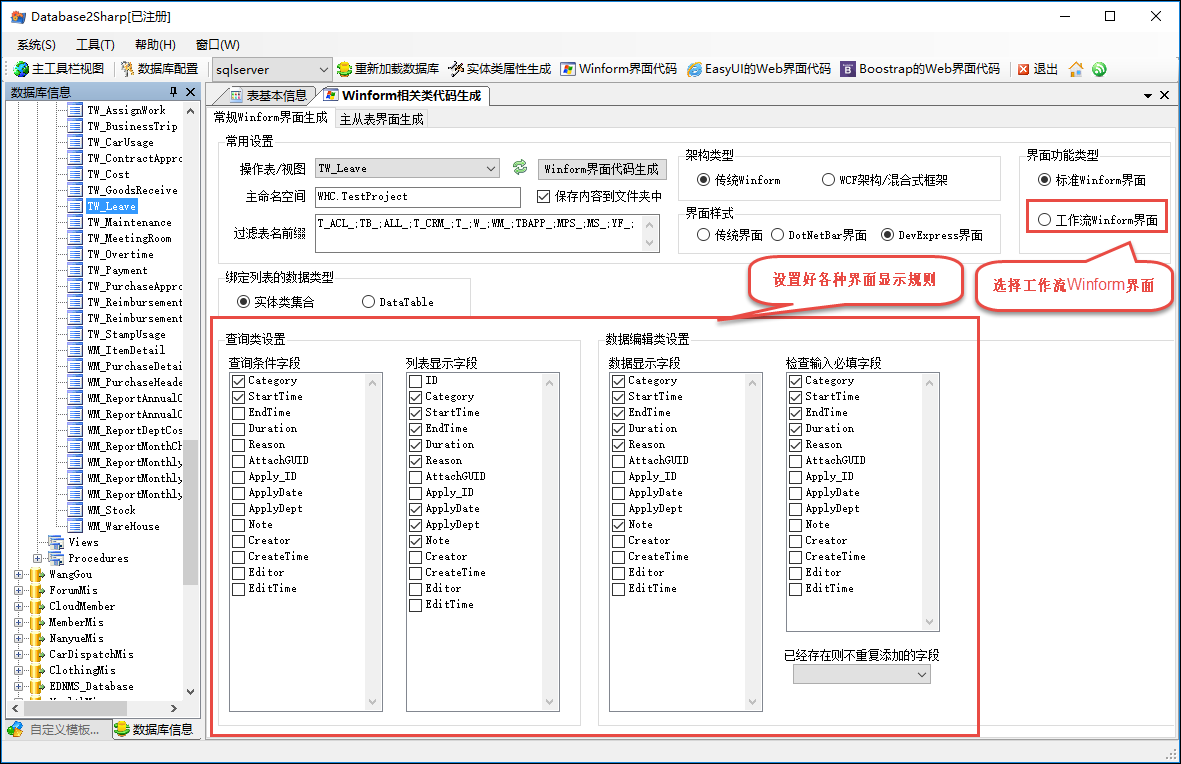
Task: Click the WangGou database icon
Action: click(x=37, y=574)
